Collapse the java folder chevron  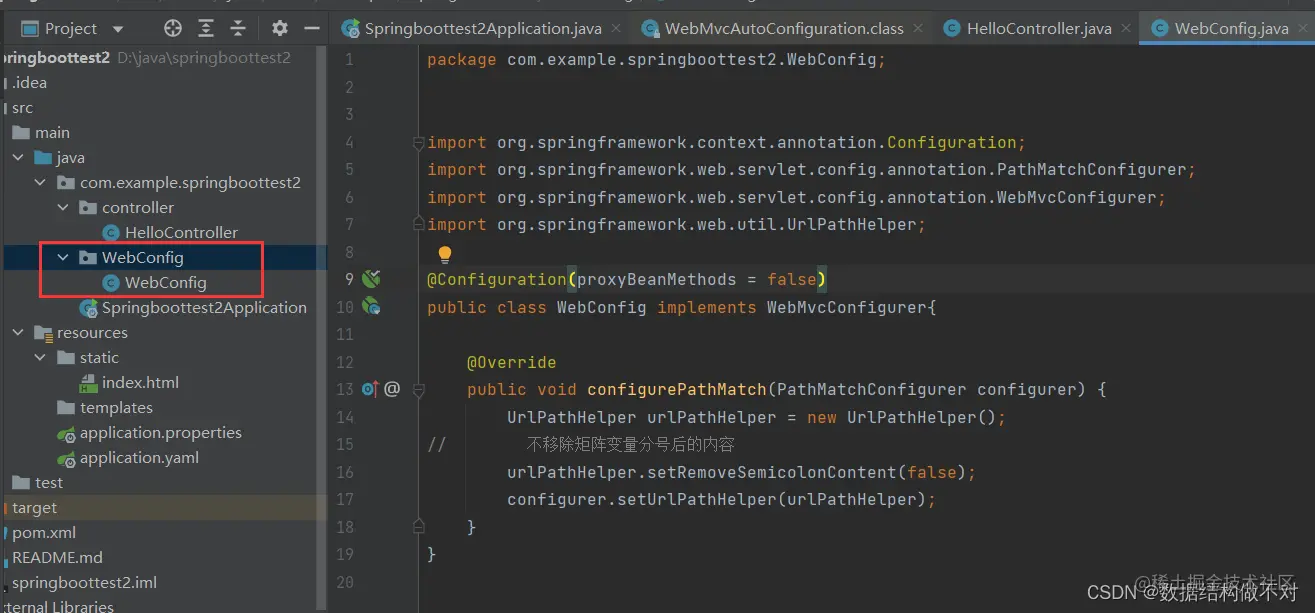click(18, 158)
